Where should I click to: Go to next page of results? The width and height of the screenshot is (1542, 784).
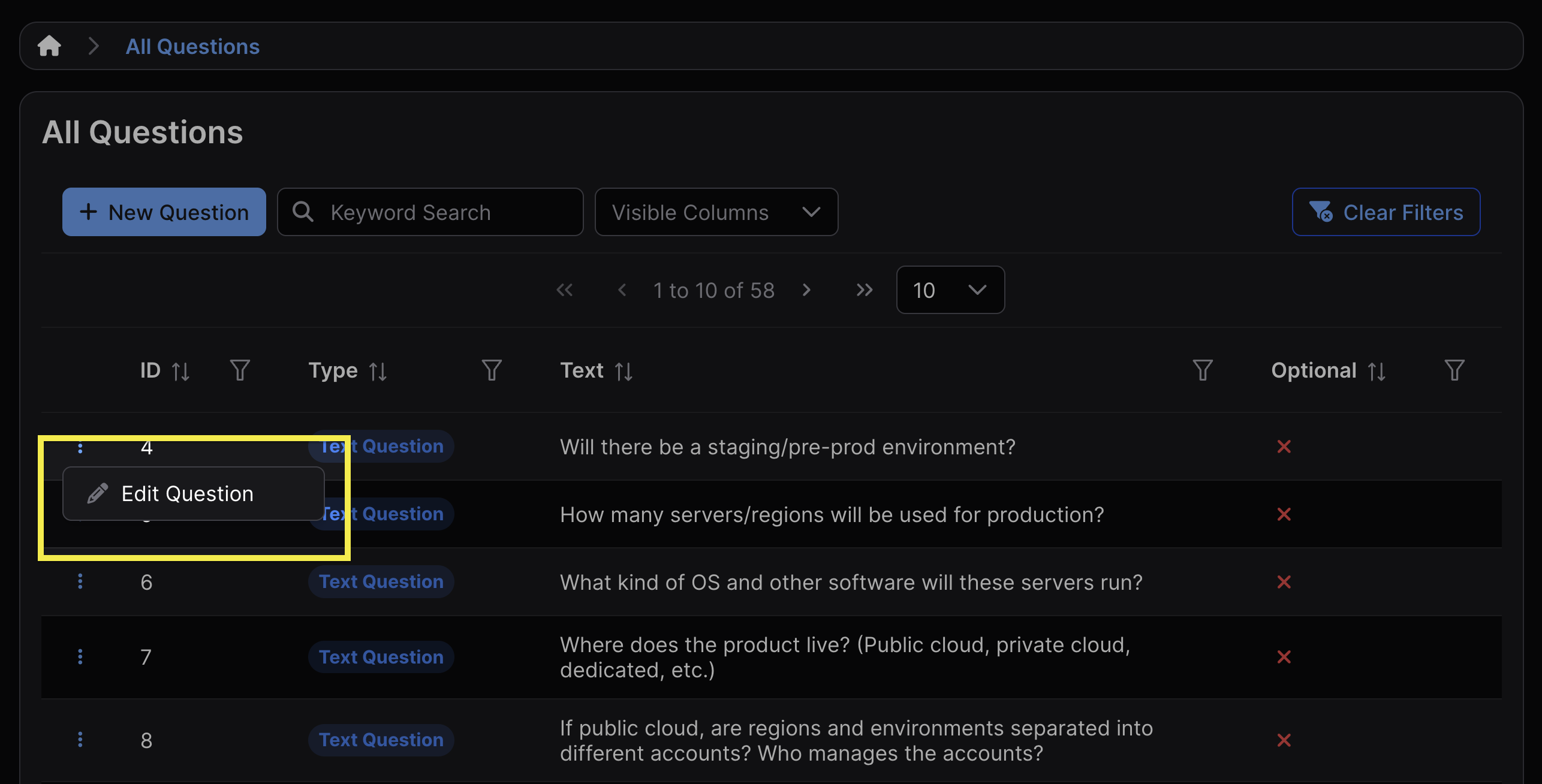pos(806,291)
